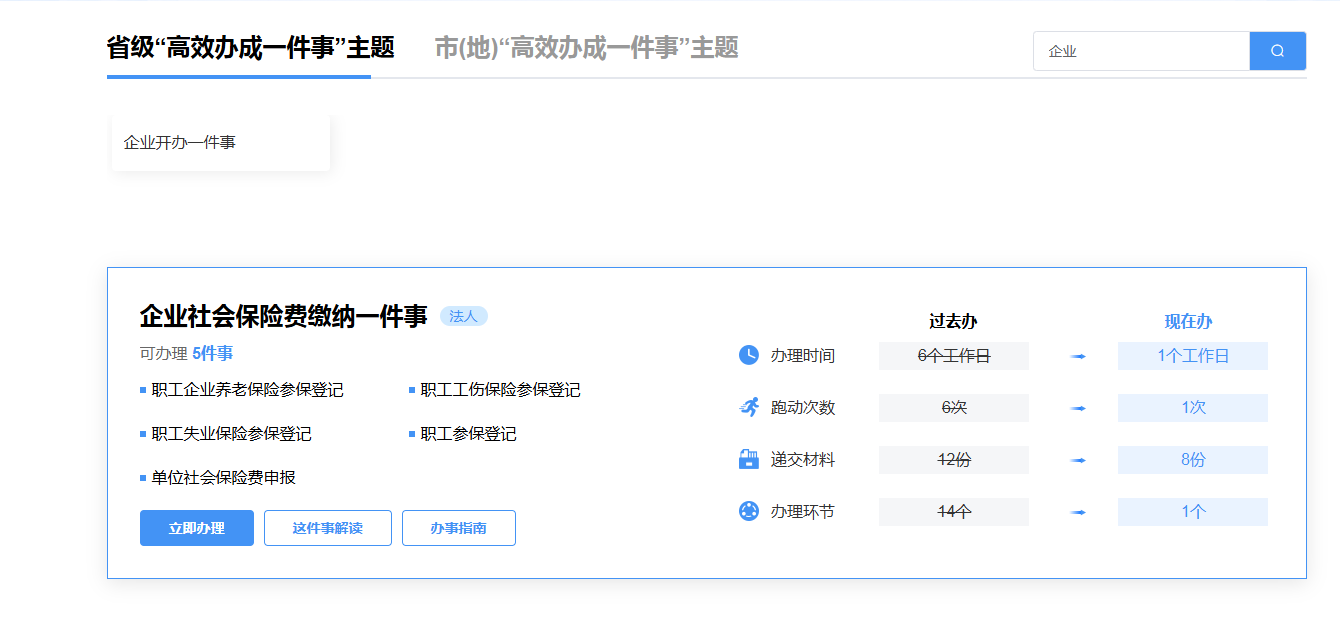Click the circular icon beside 办理环节
This screenshot has height=618, width=1340.
tap(748, 511)
